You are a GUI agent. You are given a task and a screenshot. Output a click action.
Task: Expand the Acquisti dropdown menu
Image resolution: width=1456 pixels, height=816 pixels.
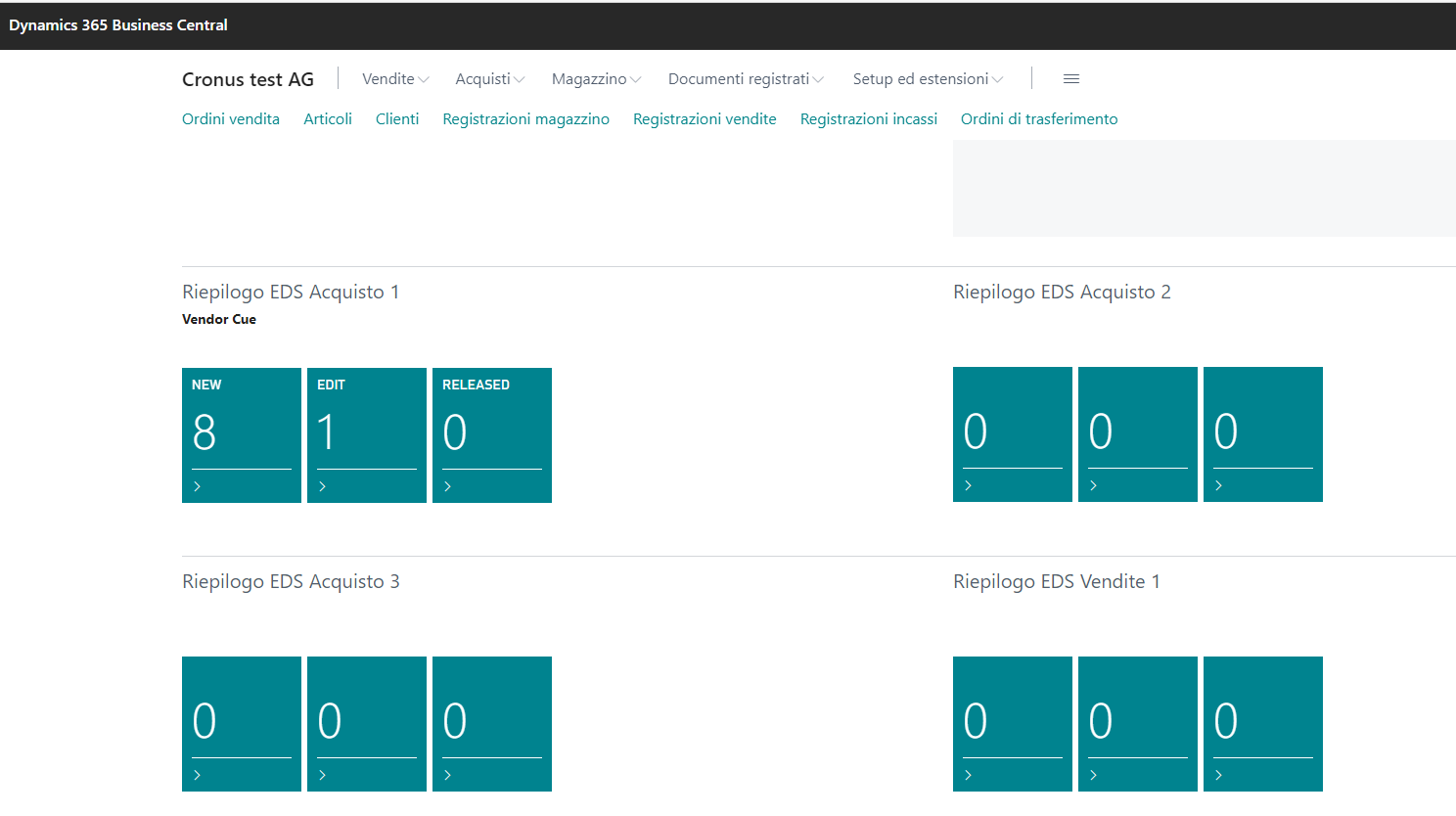point(489,79)
